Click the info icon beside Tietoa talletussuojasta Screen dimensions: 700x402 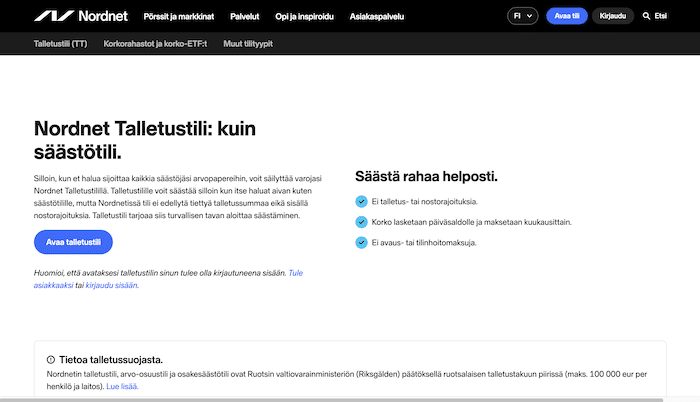click(x=51, y=360)
